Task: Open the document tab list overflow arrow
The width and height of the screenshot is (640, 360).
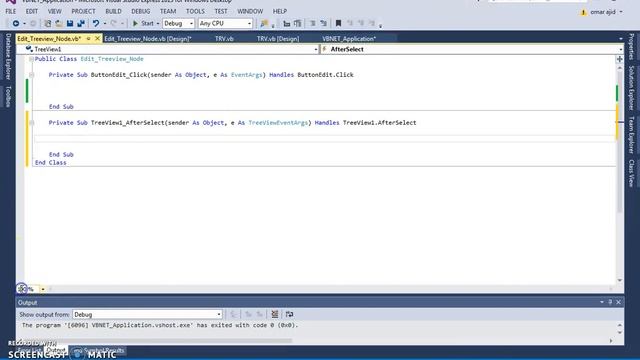Action: tap(621, 39)
